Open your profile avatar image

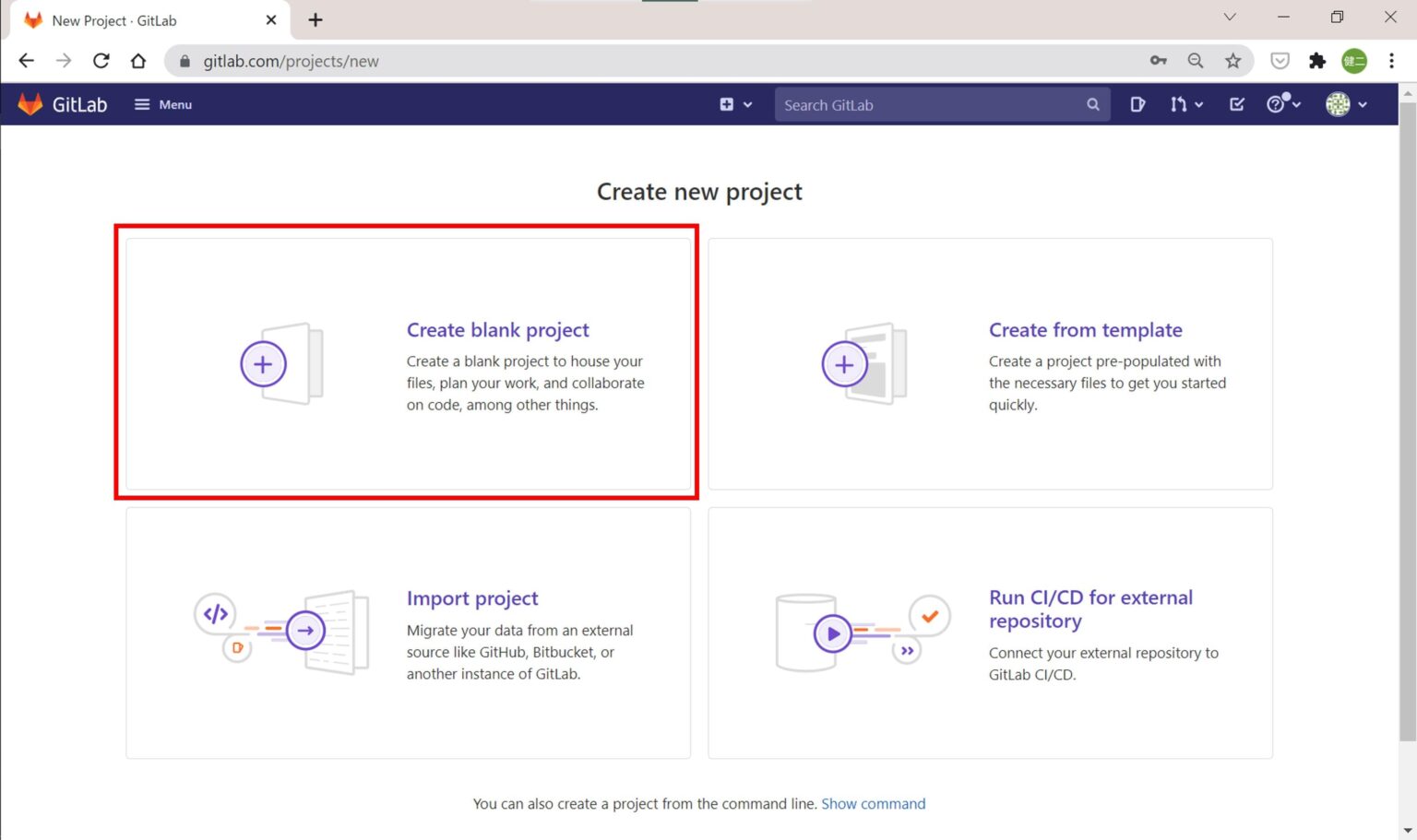(x=1338, y=104)
